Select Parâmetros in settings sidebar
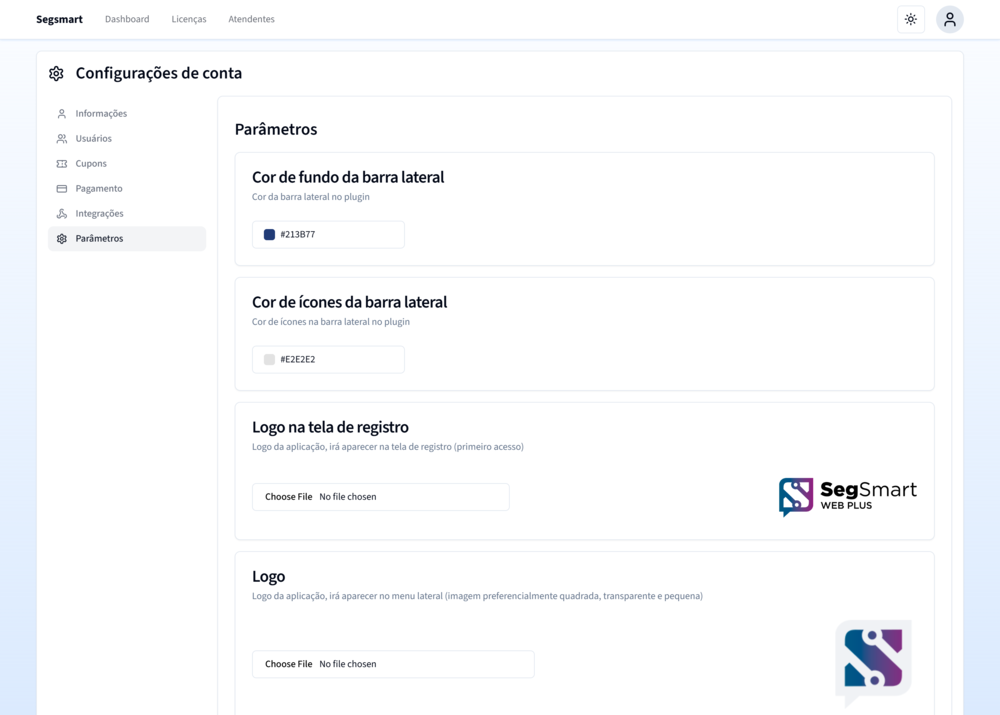 [127, 239]
